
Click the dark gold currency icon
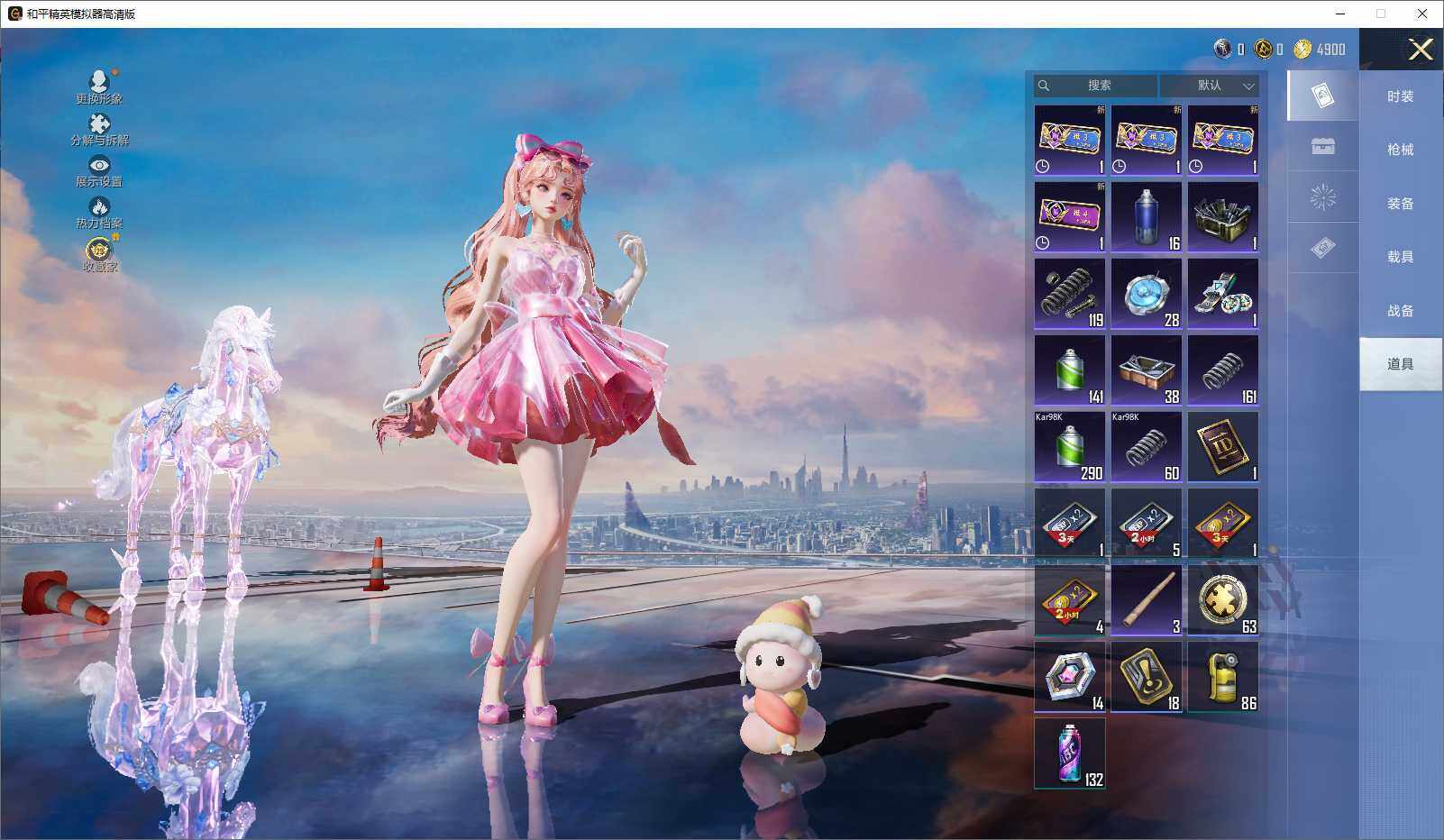[1264, 49]
